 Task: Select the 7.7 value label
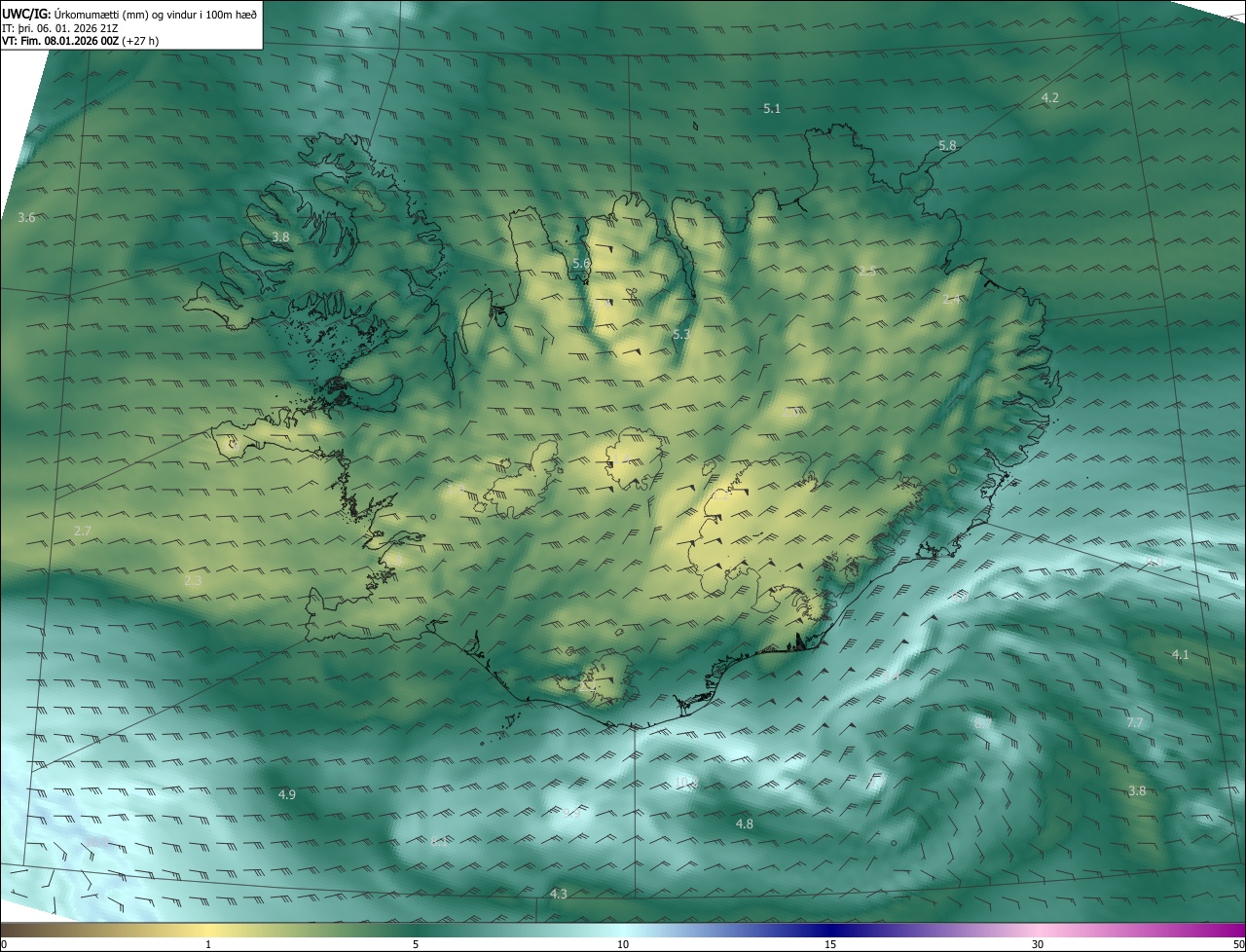(1135, 722)
